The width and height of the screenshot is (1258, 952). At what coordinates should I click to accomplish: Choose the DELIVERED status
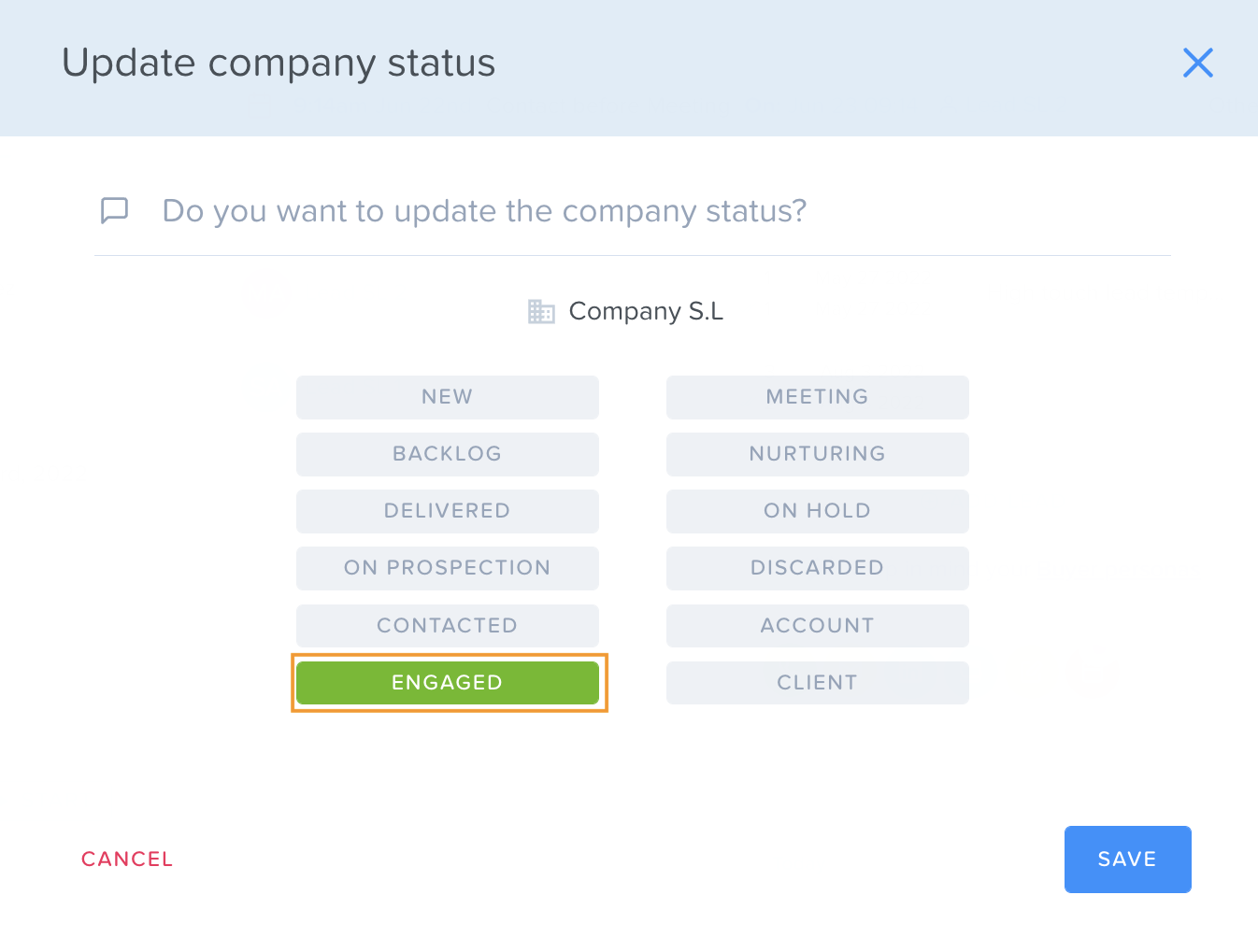tap(447, 511)
